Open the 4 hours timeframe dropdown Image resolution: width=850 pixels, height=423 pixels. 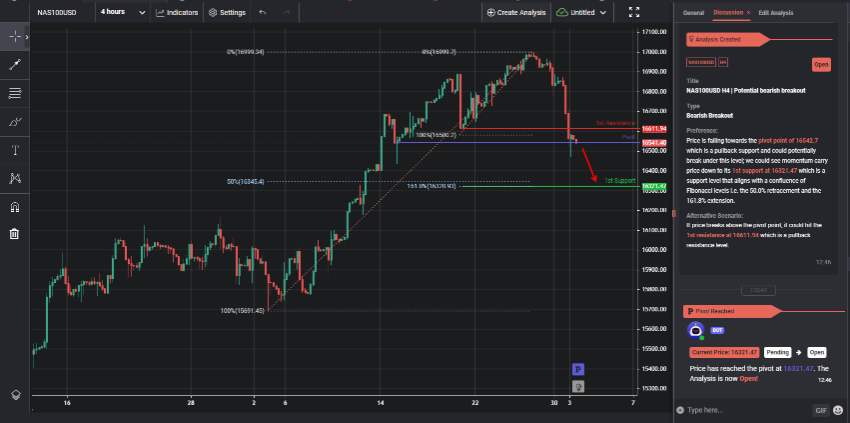pos(123,12)
